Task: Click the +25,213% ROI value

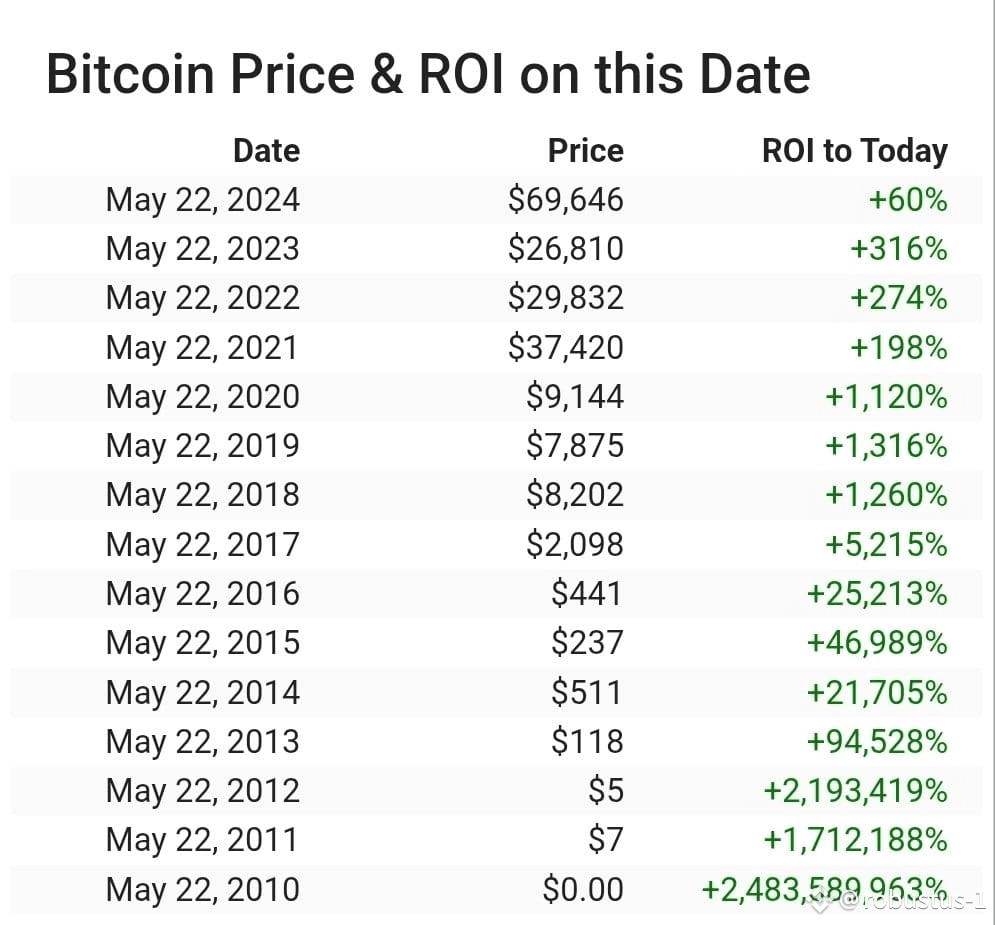Action: pos(878,594)
